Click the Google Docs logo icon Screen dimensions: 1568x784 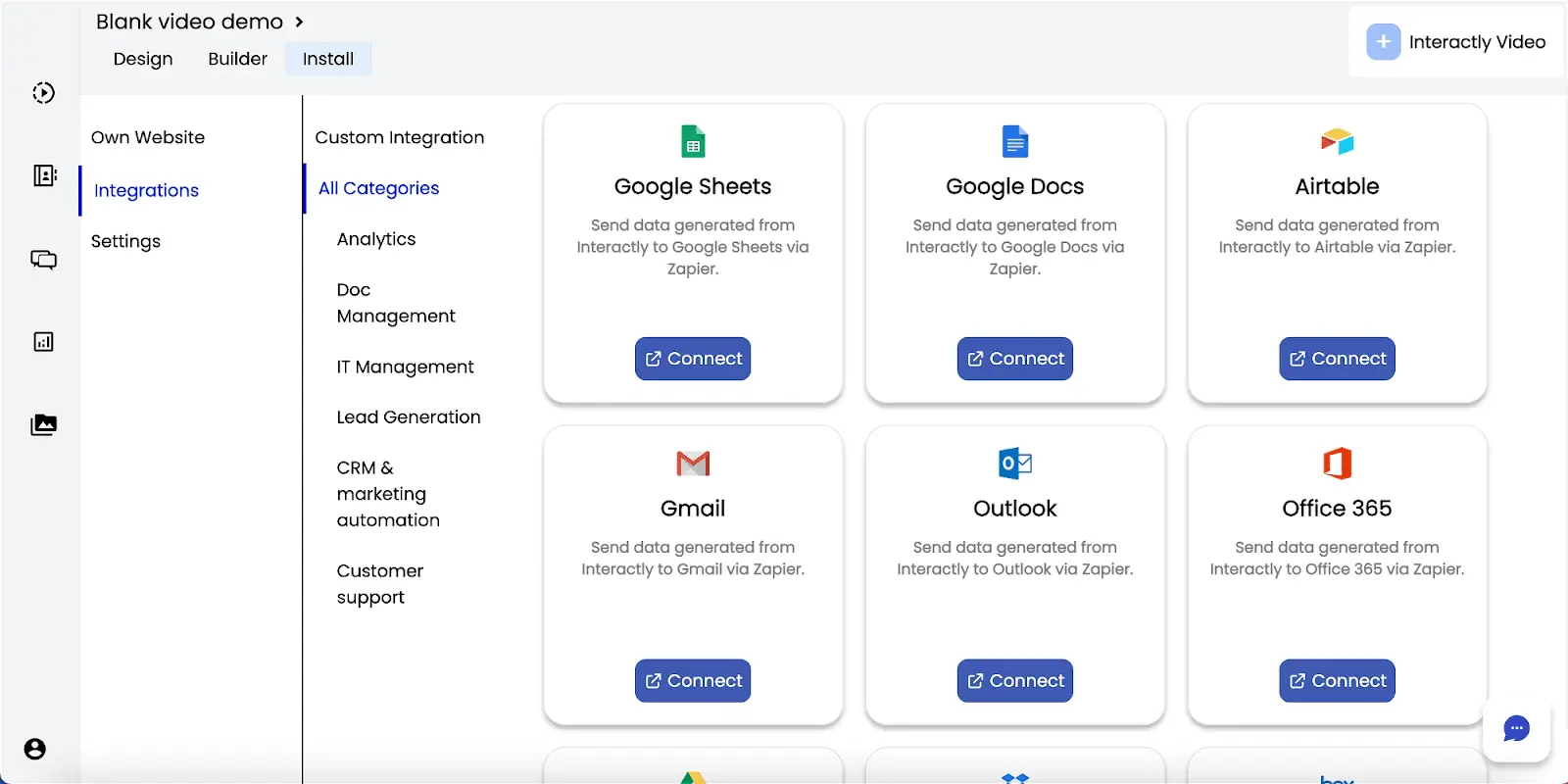point(1015,142)
